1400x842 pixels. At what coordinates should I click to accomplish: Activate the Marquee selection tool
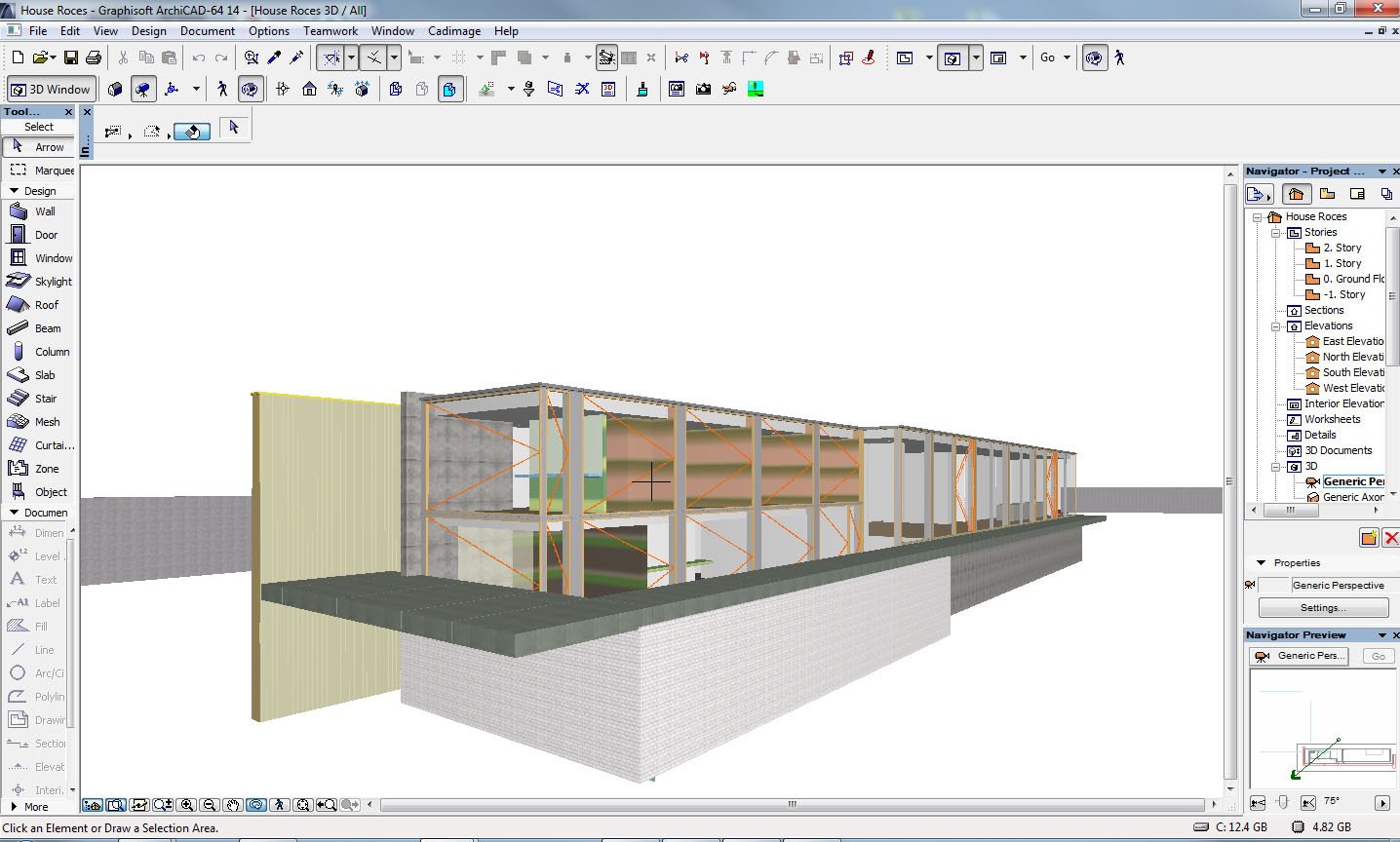pos(39,171)
